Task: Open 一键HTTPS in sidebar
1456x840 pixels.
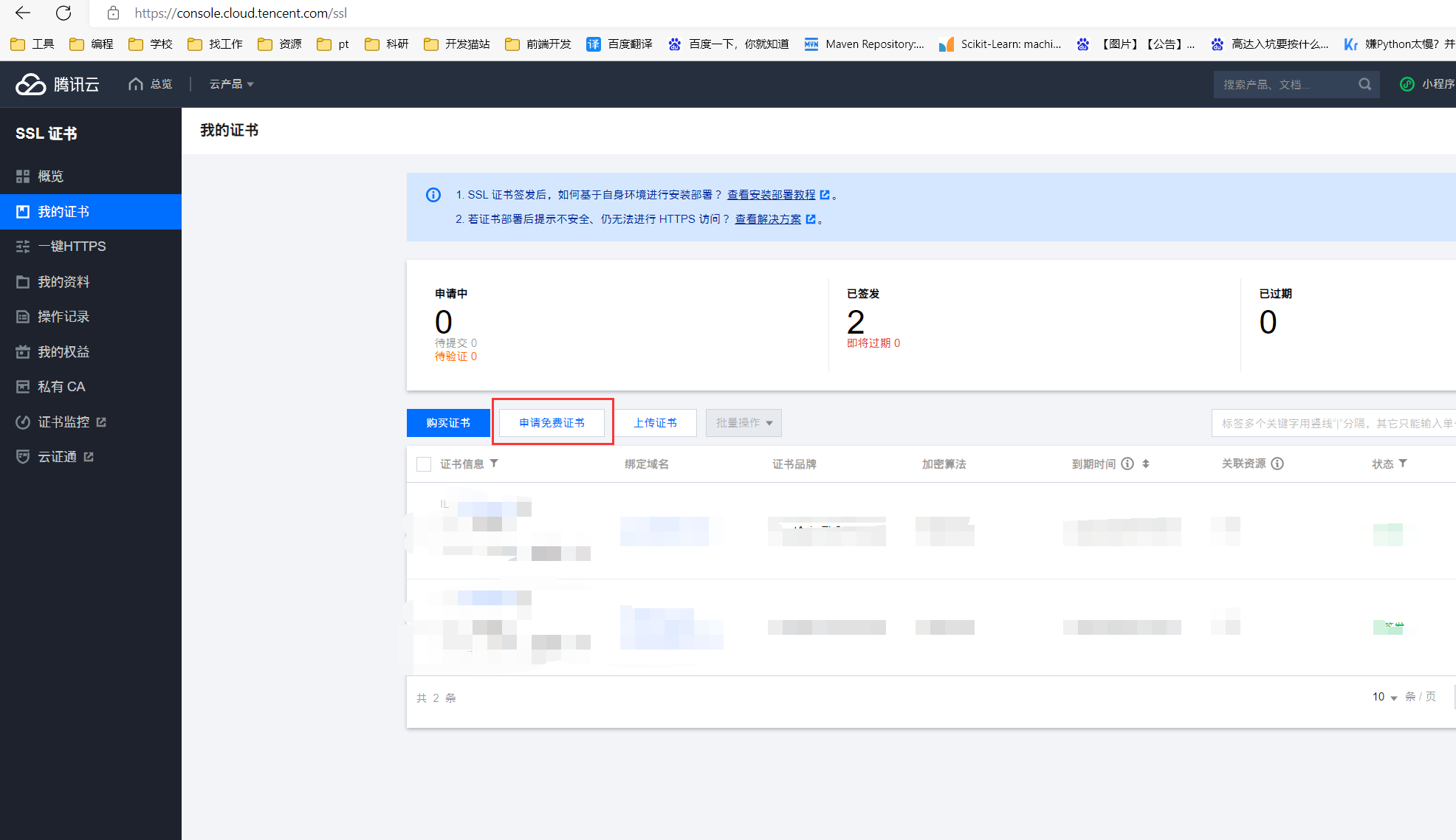Action: (x=72, y=247)
